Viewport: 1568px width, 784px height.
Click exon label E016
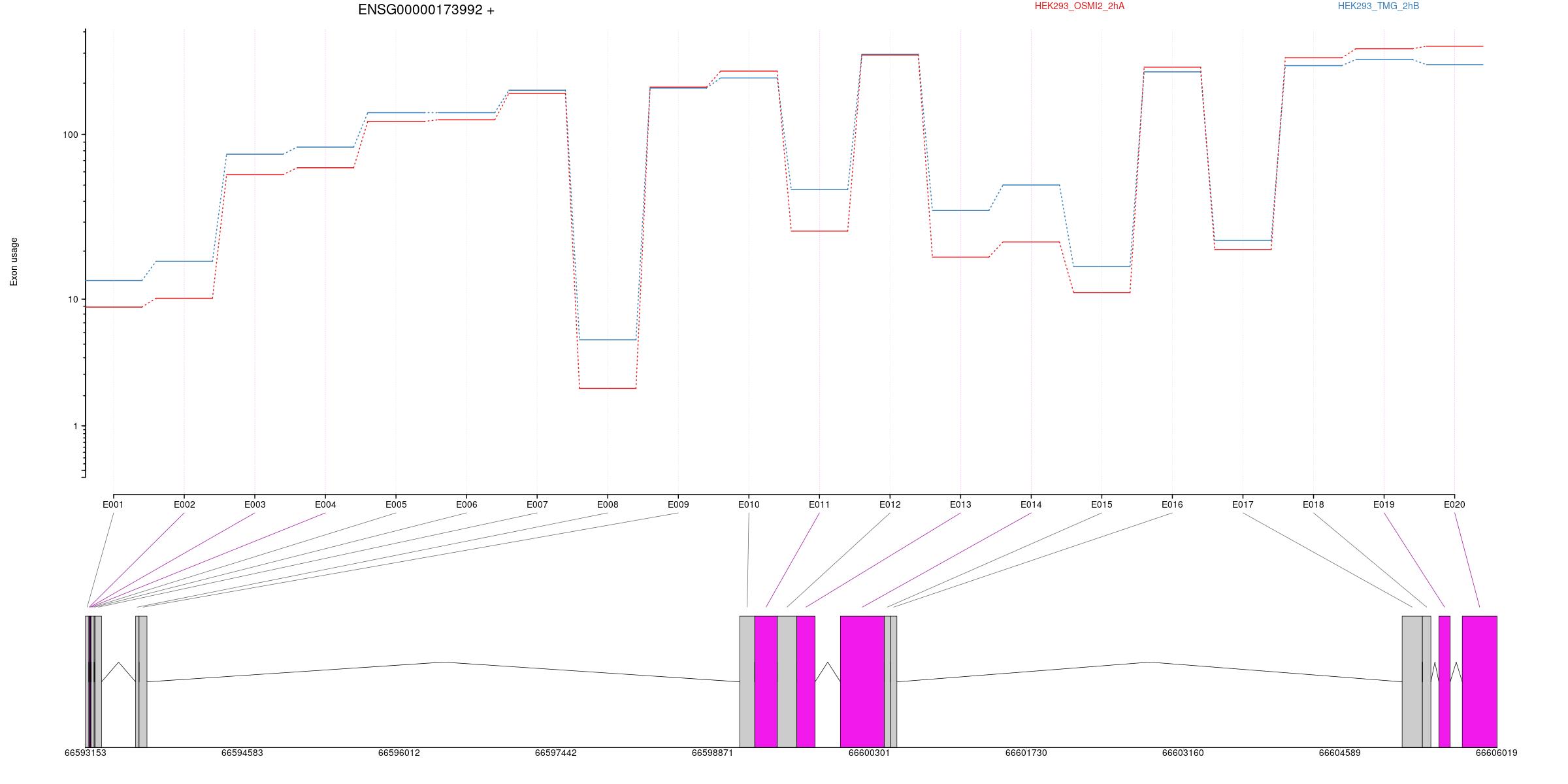tap(1172, 504)
